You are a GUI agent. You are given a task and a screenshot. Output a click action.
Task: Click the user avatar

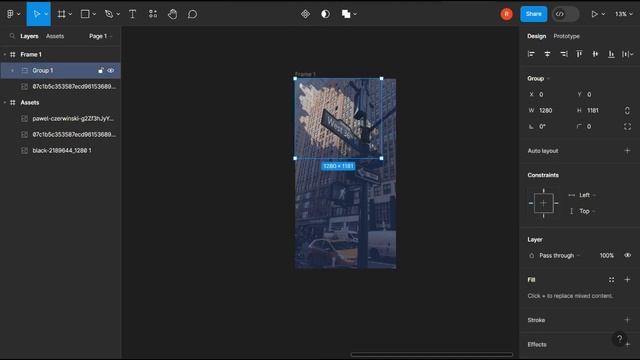(507, 14)
